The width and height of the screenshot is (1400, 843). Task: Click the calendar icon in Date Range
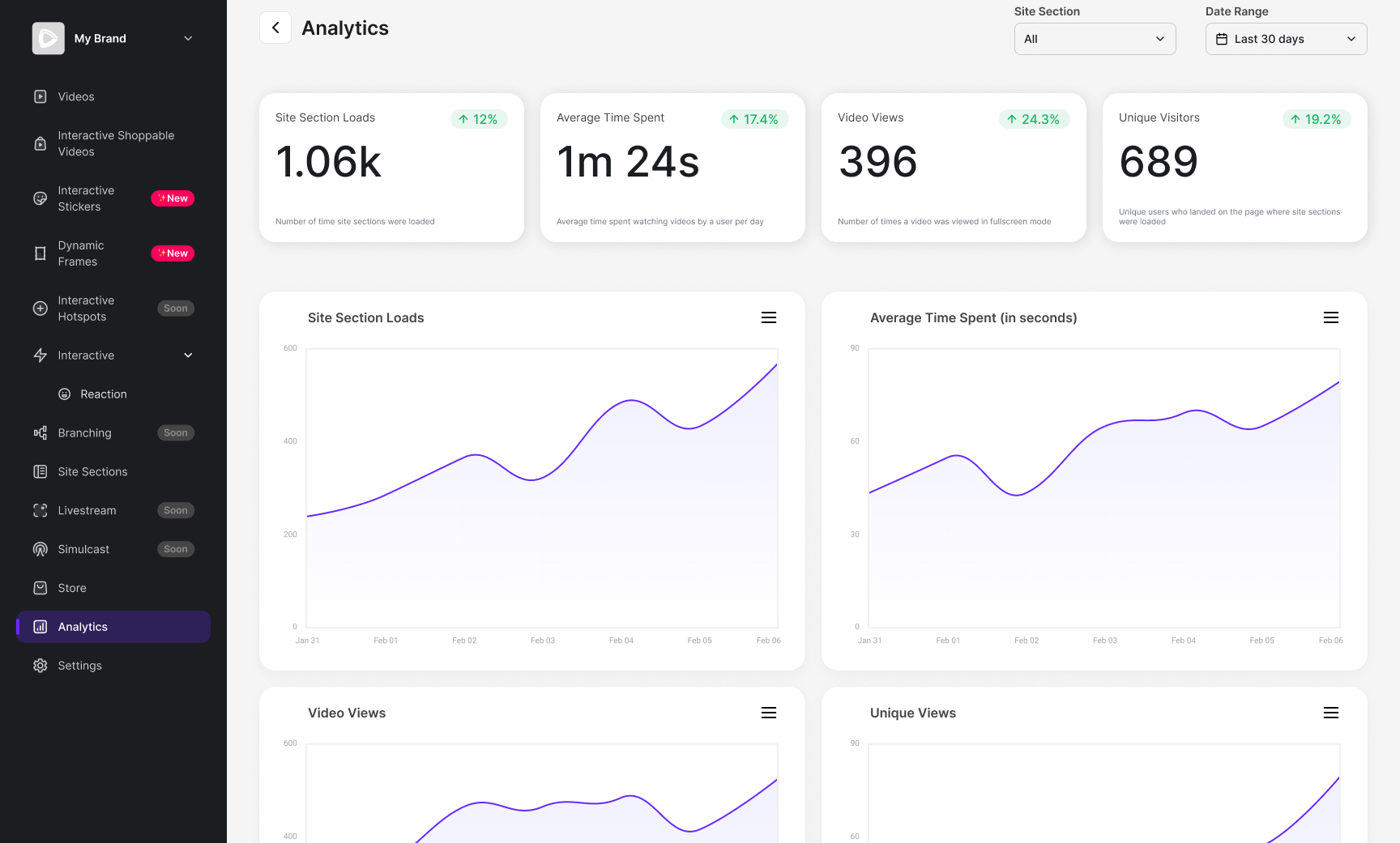tap(1222, 39)
